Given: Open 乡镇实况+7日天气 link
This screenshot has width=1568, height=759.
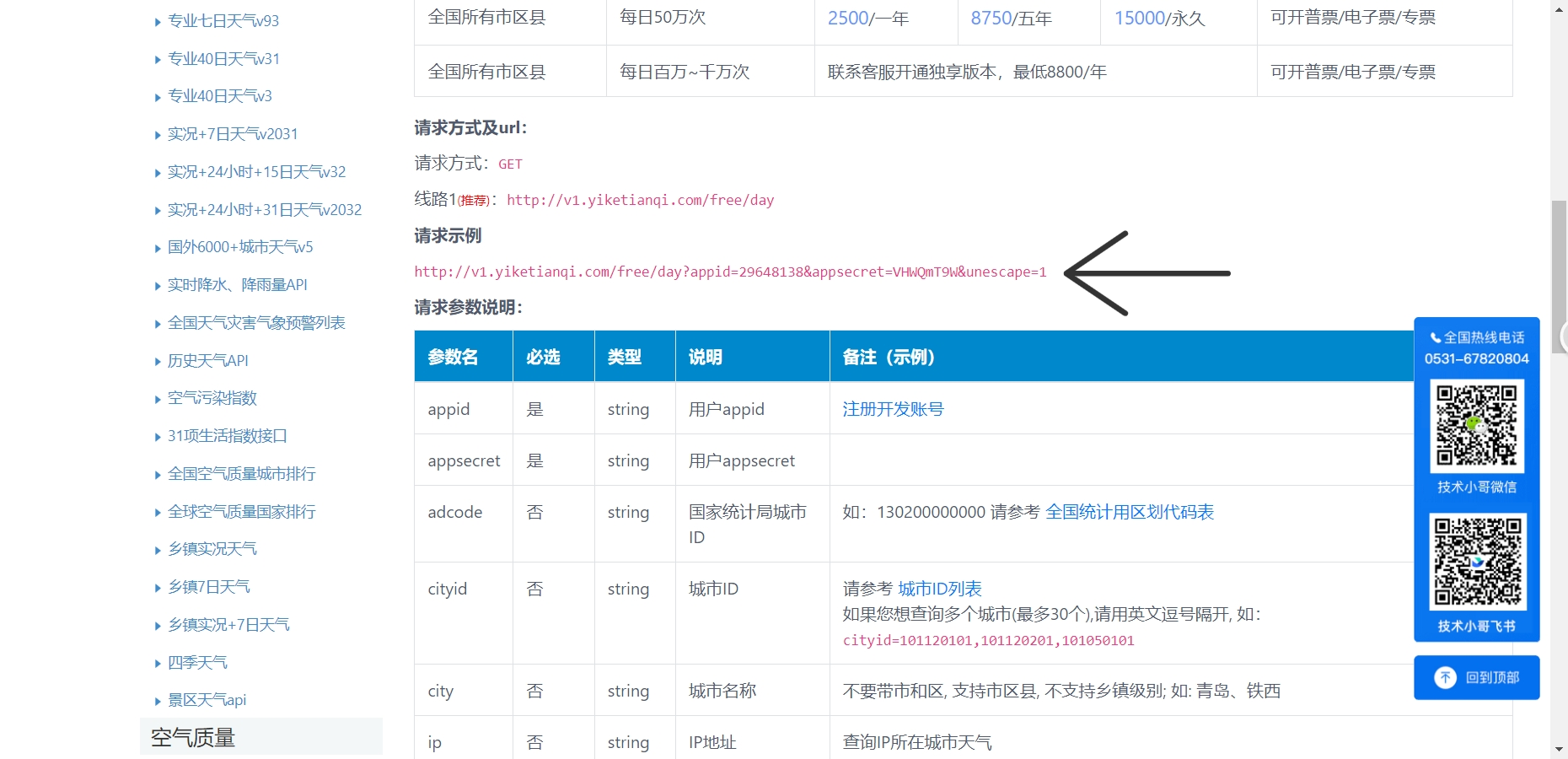Looking at the screenshot, I should 228,625.
